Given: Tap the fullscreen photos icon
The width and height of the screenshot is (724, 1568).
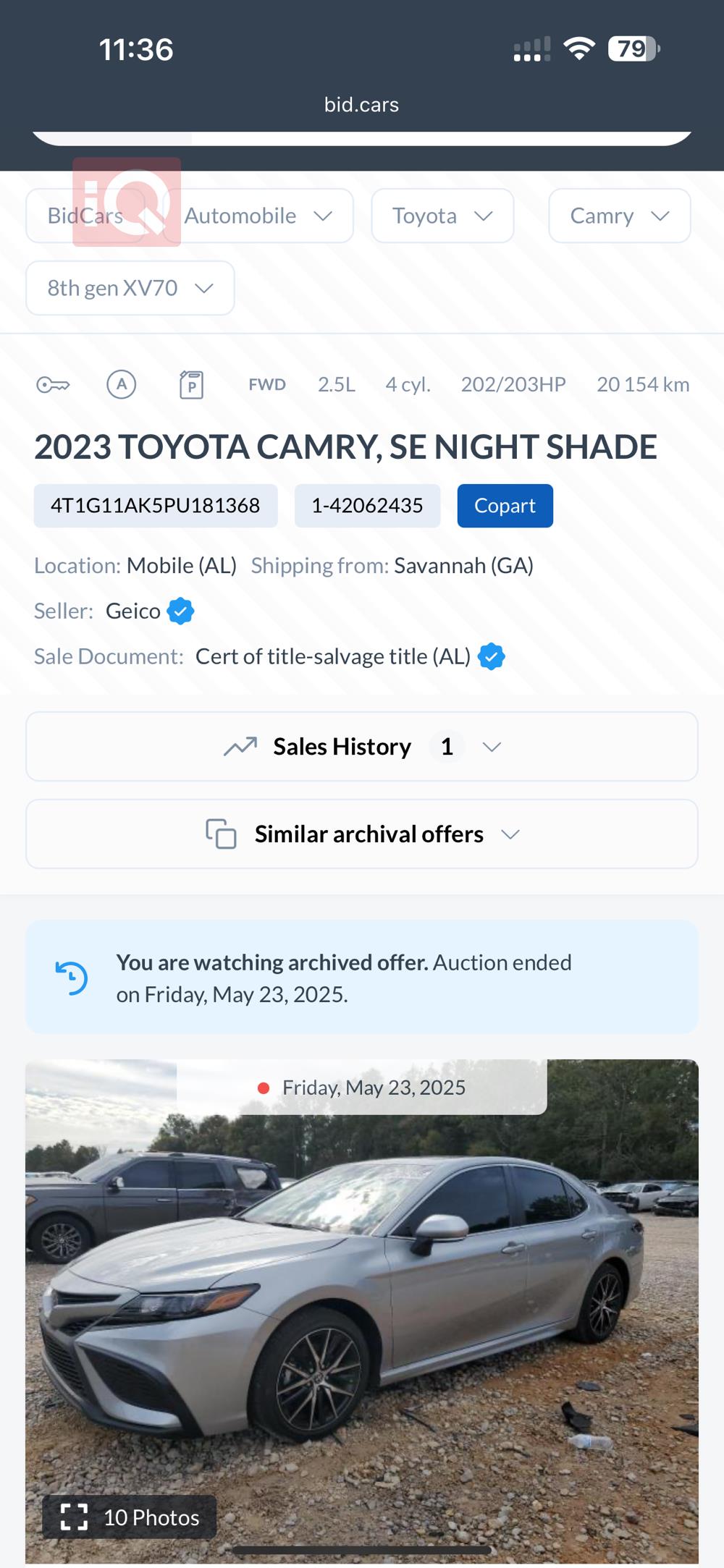Looking at the screenshot, I should point(74,1517).
